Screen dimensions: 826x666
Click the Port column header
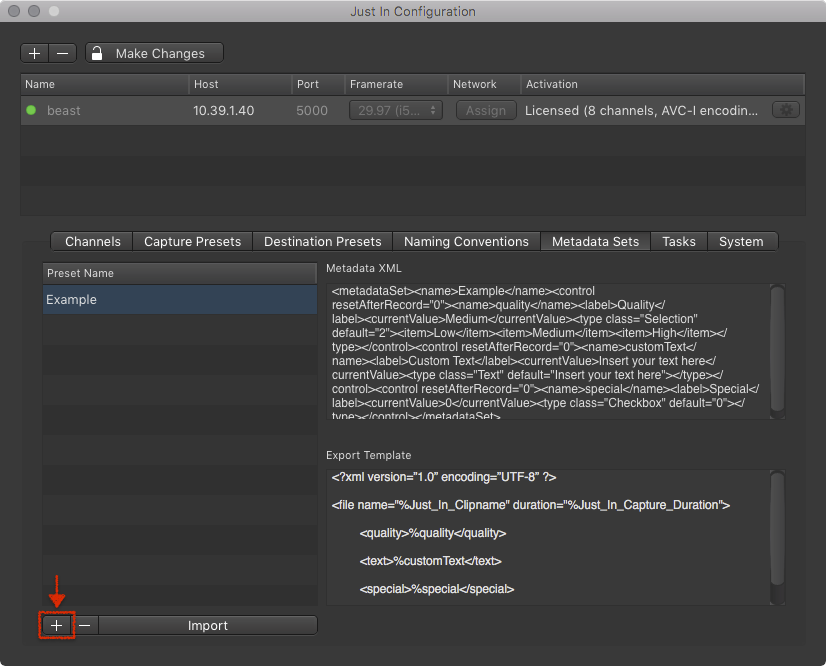tap(318, 84)
